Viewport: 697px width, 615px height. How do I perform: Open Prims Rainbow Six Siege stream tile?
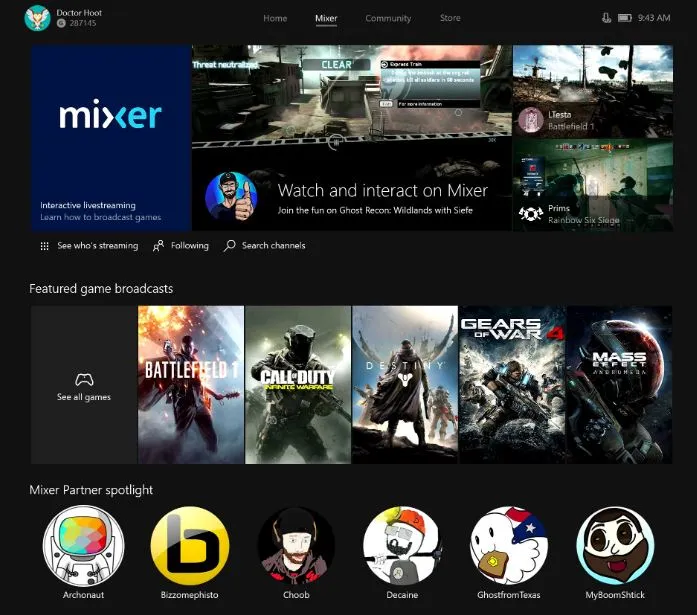point(593,185)
